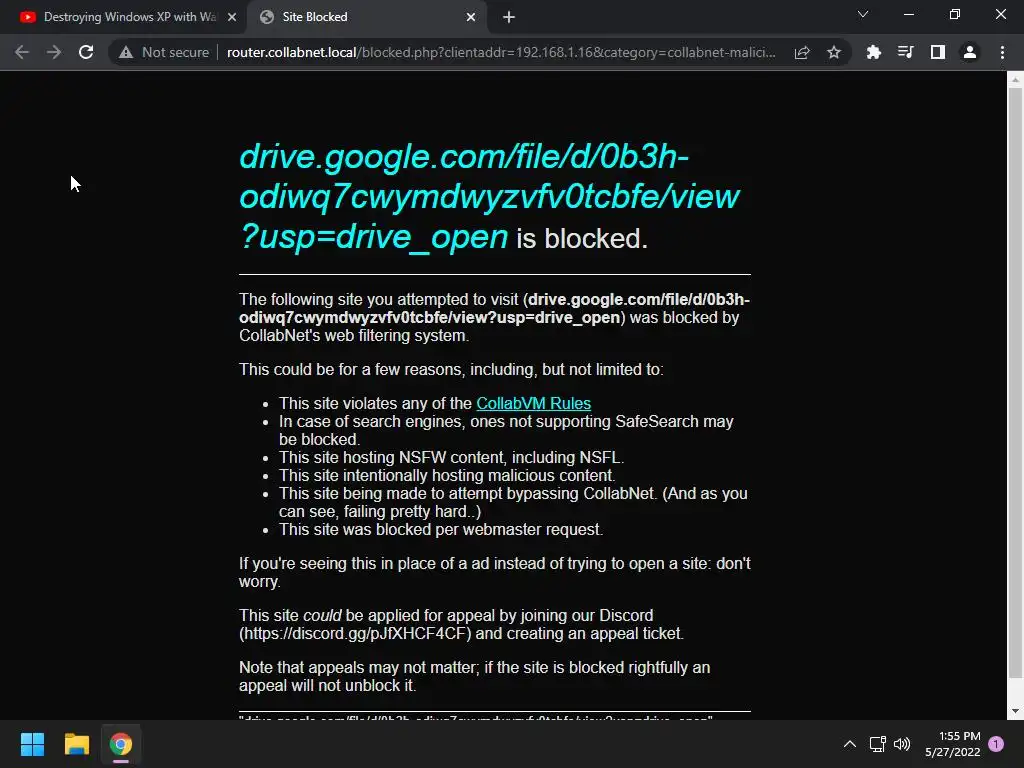Screen dimensions: 1024x768
Task: Click the scrollbar down arrow
Action: click(x=1015, y=711)
